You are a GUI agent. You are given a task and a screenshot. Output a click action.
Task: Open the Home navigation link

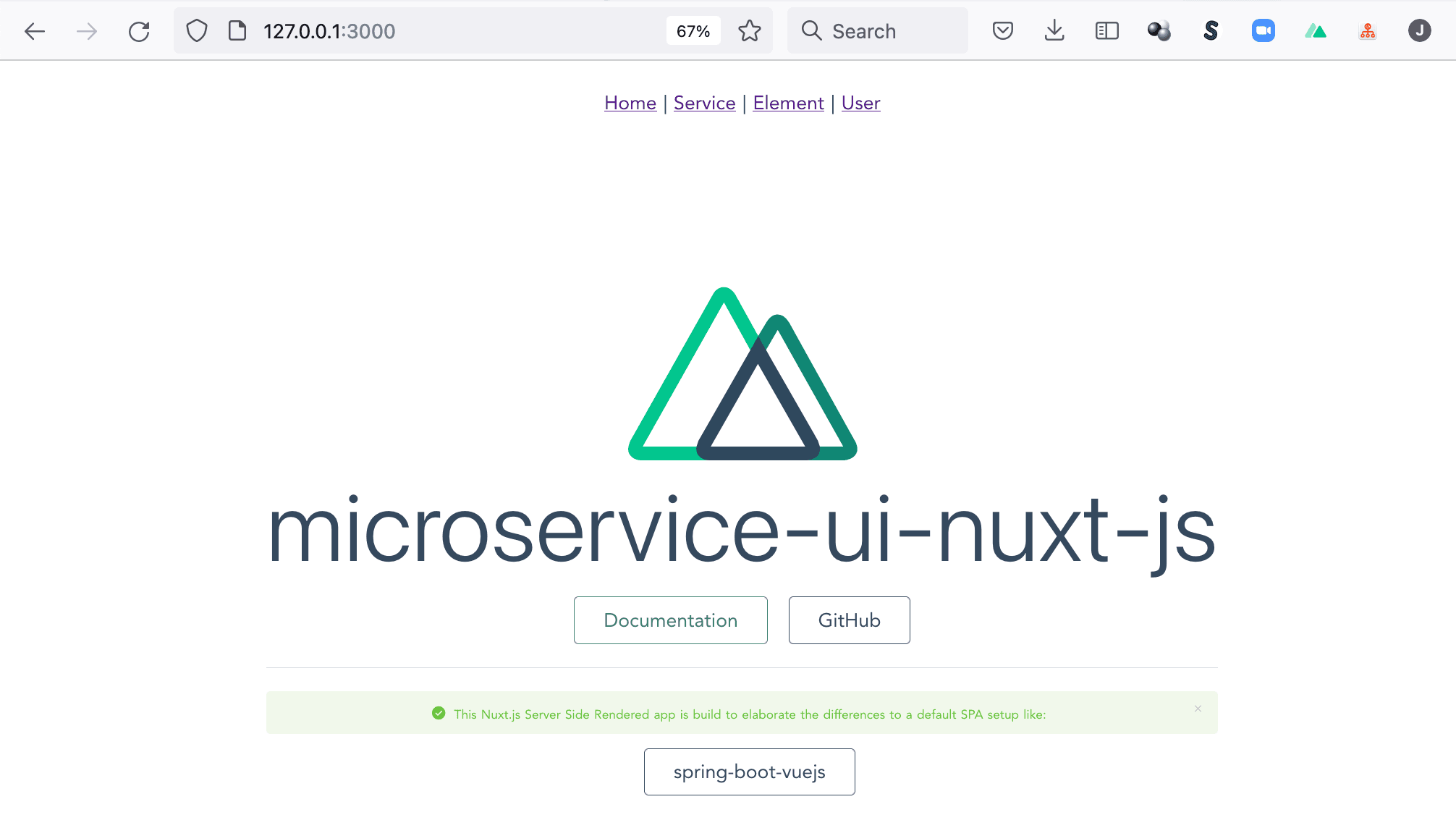point(630,103)
